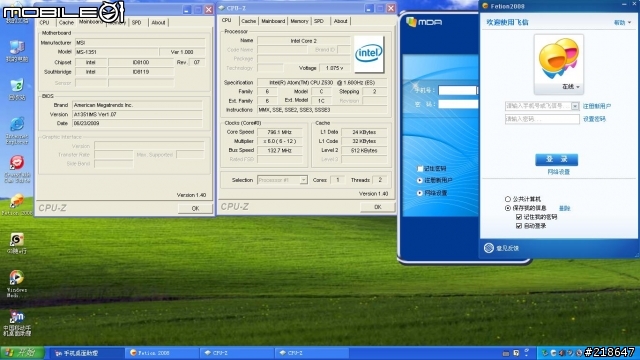Click OK in the Motherboard CPU-Z window

point(195,208)
